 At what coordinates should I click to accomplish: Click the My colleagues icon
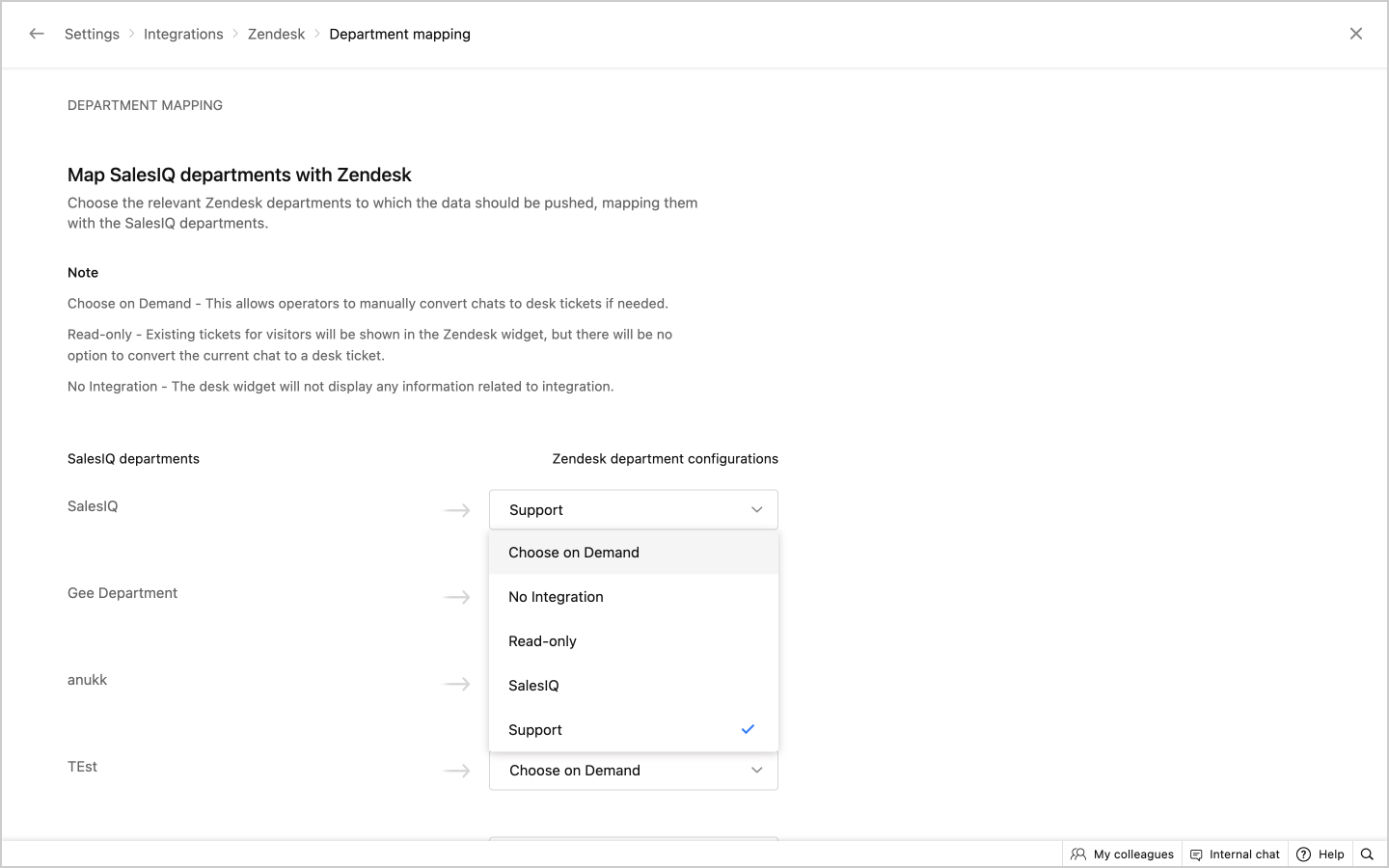1078,854
